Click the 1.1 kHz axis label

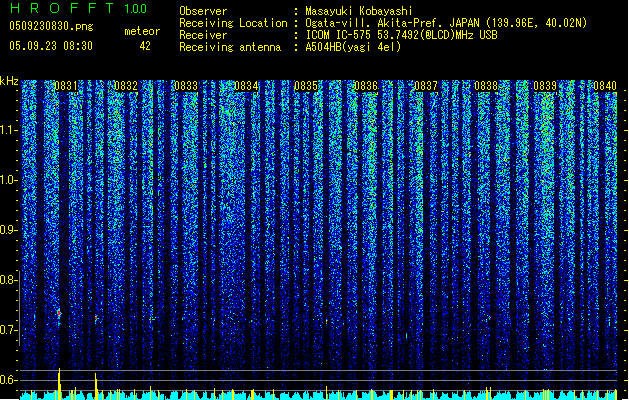click(x=8, y=130)
